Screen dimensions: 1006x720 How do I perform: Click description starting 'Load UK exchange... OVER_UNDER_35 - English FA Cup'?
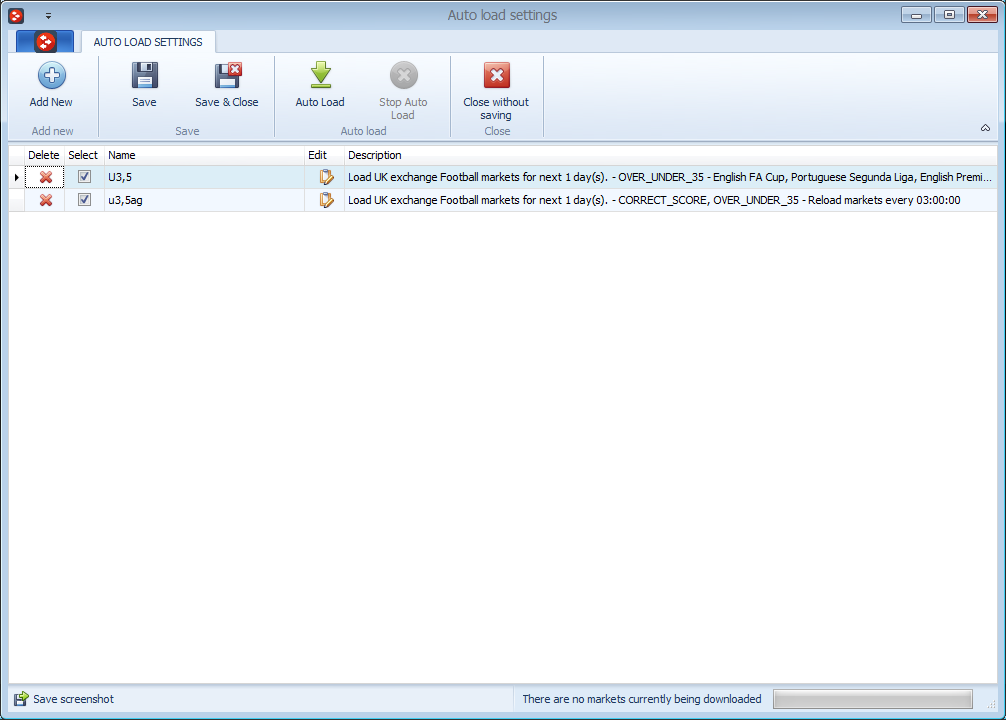670,177
